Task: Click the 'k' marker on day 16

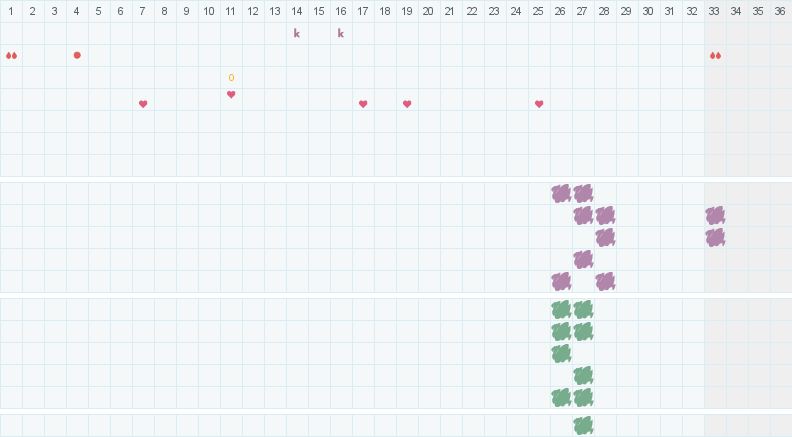Action: 341,34
